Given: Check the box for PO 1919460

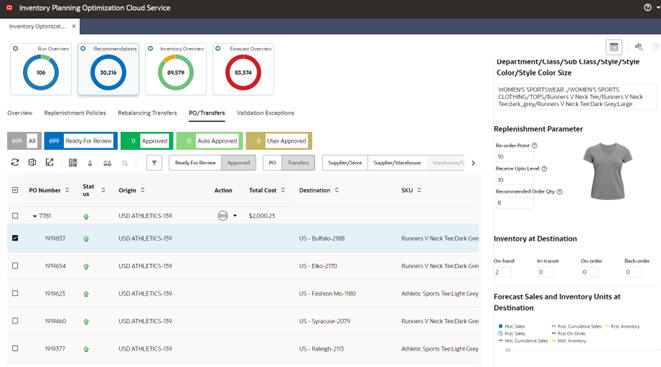Looking at the screenshot, I should click(x=15, y=321).
